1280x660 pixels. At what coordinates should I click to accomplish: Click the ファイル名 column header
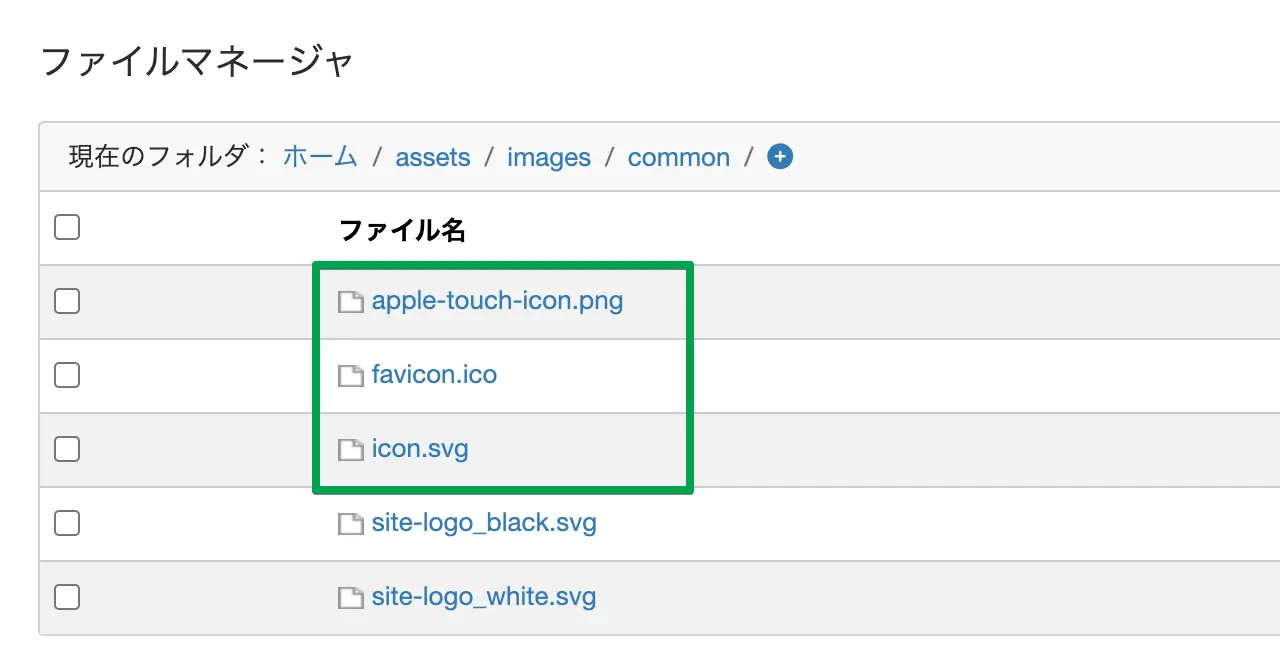(403, 231)
